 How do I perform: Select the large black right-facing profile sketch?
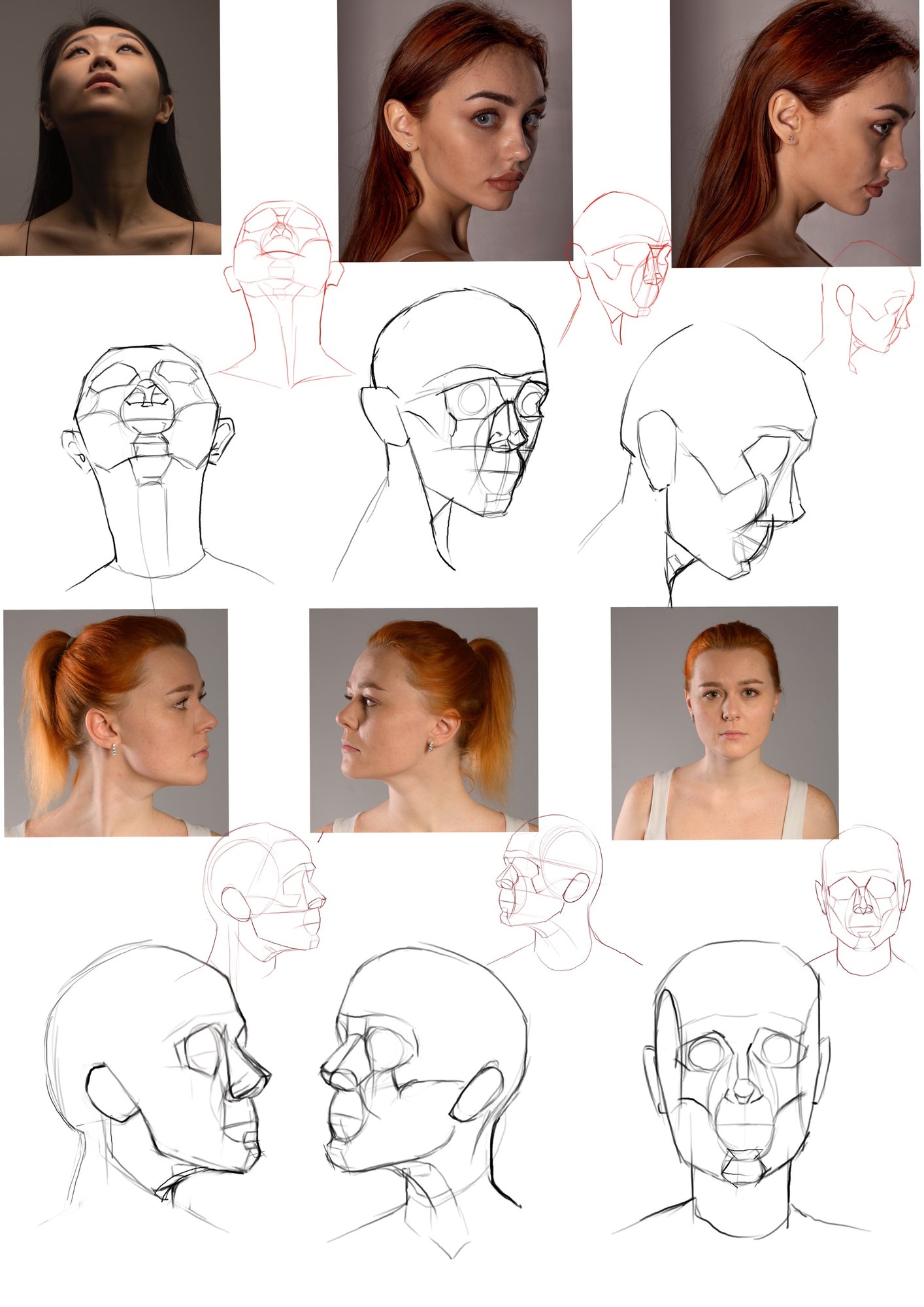tap(157, 1072)
